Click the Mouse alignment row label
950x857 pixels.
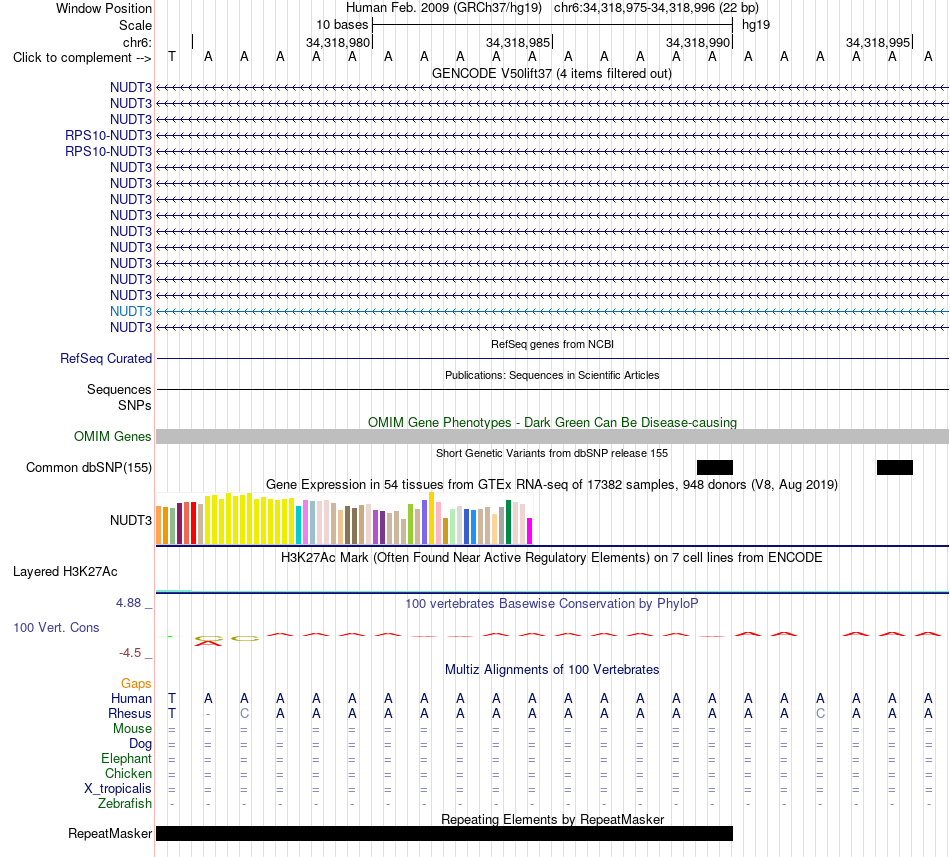pos(132,729)
